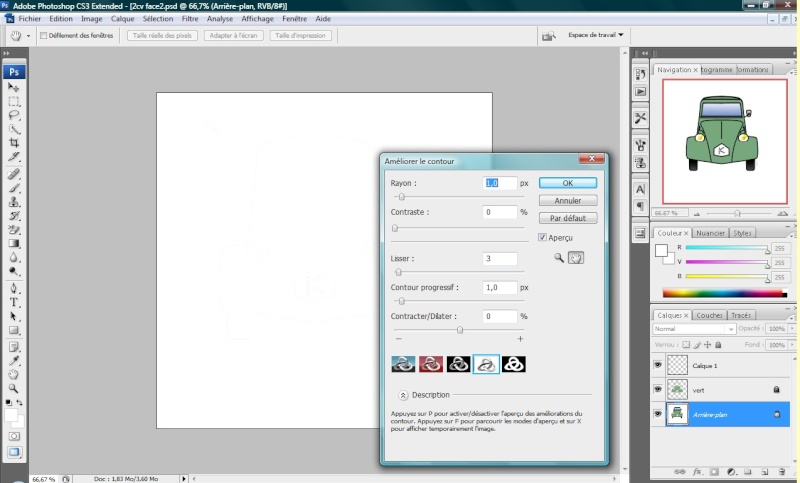Viewport: 800px width, 483px height.
Task: Select the Clone Stamp tool
Action: [x=13, y=202]
